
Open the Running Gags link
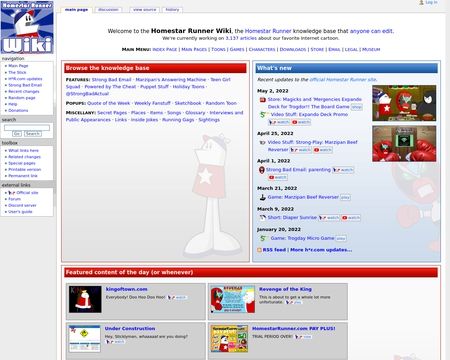(178, 120)
